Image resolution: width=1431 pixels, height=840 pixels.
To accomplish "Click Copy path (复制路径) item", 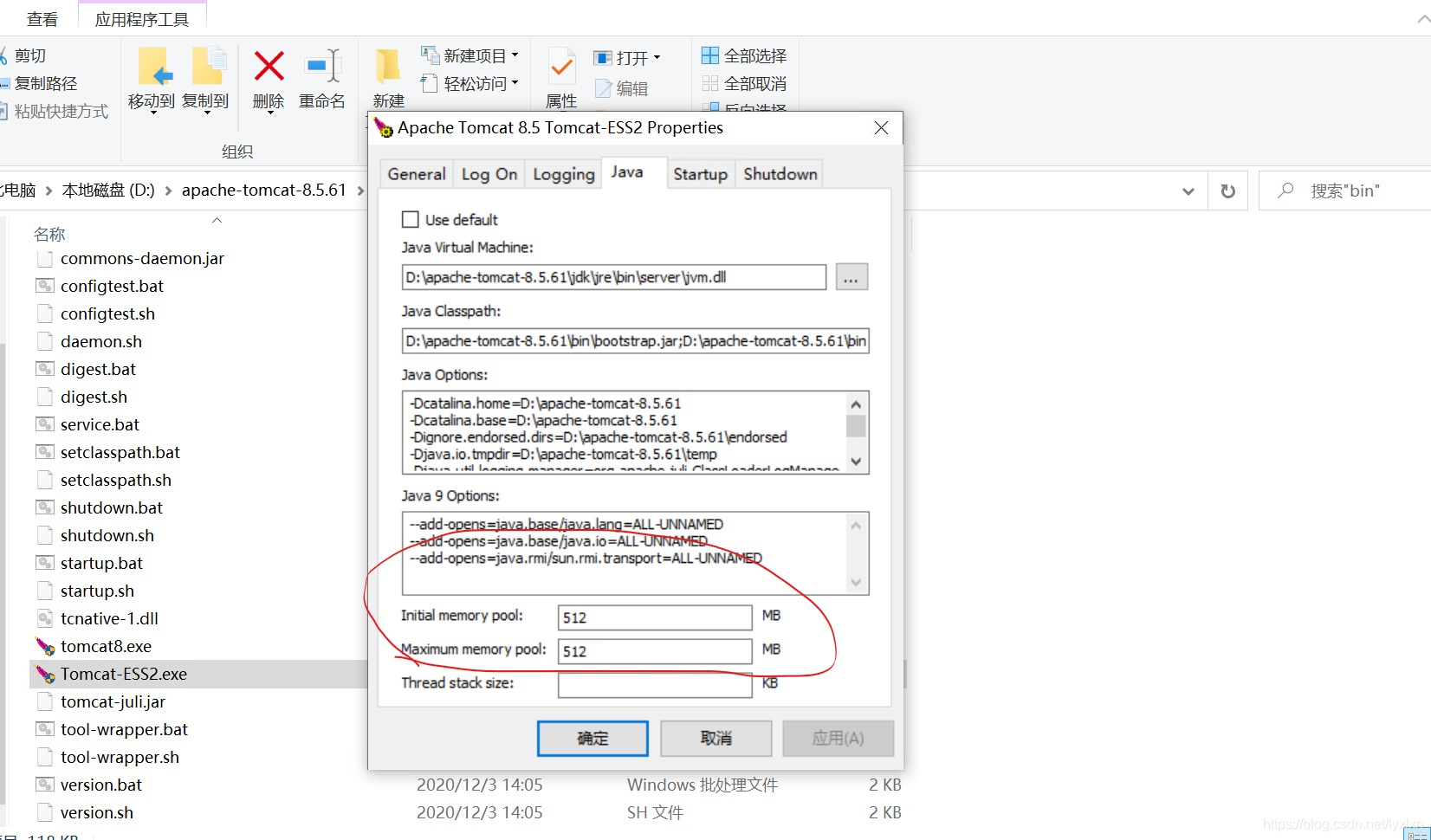I will [45, 83].
